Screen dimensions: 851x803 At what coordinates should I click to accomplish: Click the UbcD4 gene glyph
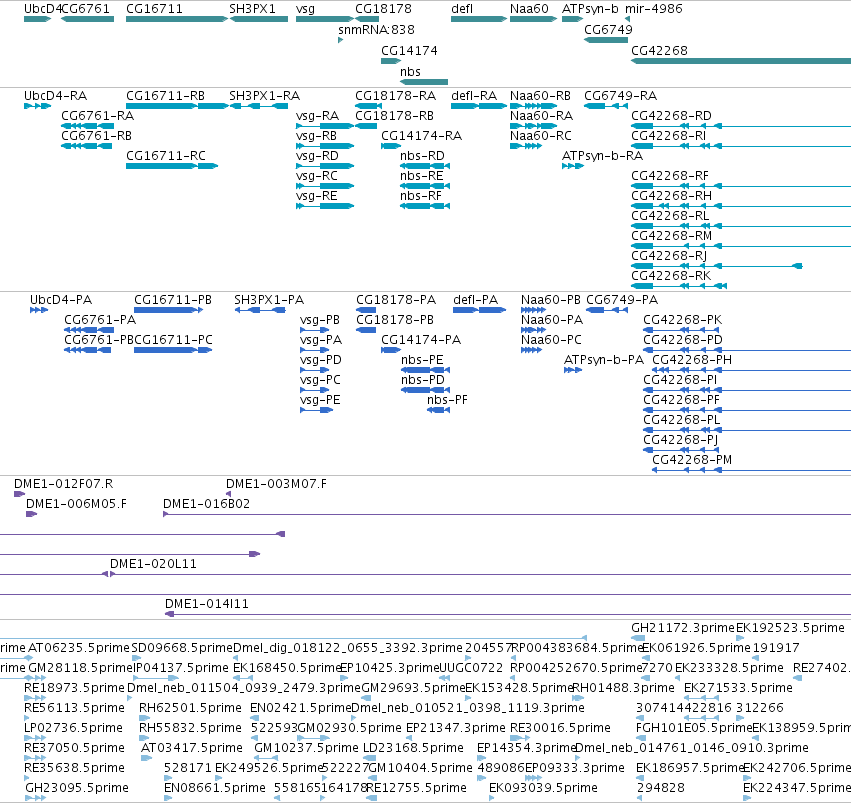tap(37, 19)
